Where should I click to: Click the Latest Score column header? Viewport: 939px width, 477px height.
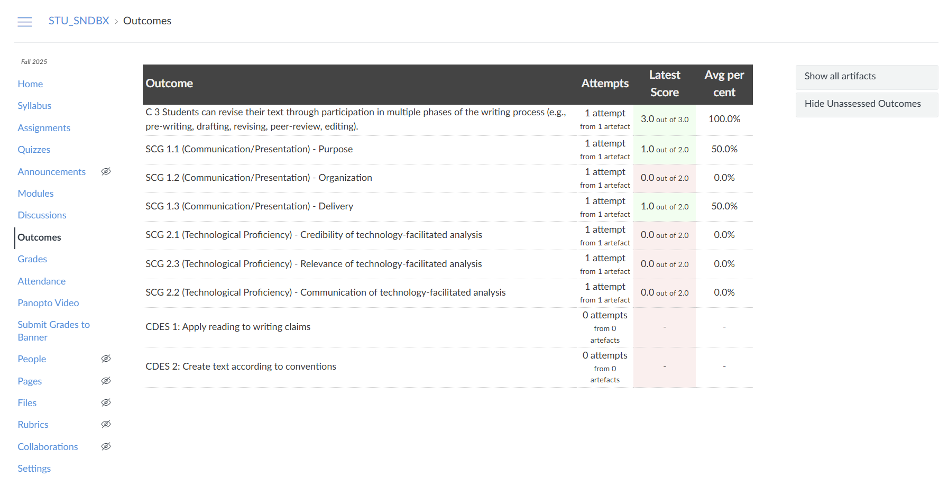(x=665, y=84)
